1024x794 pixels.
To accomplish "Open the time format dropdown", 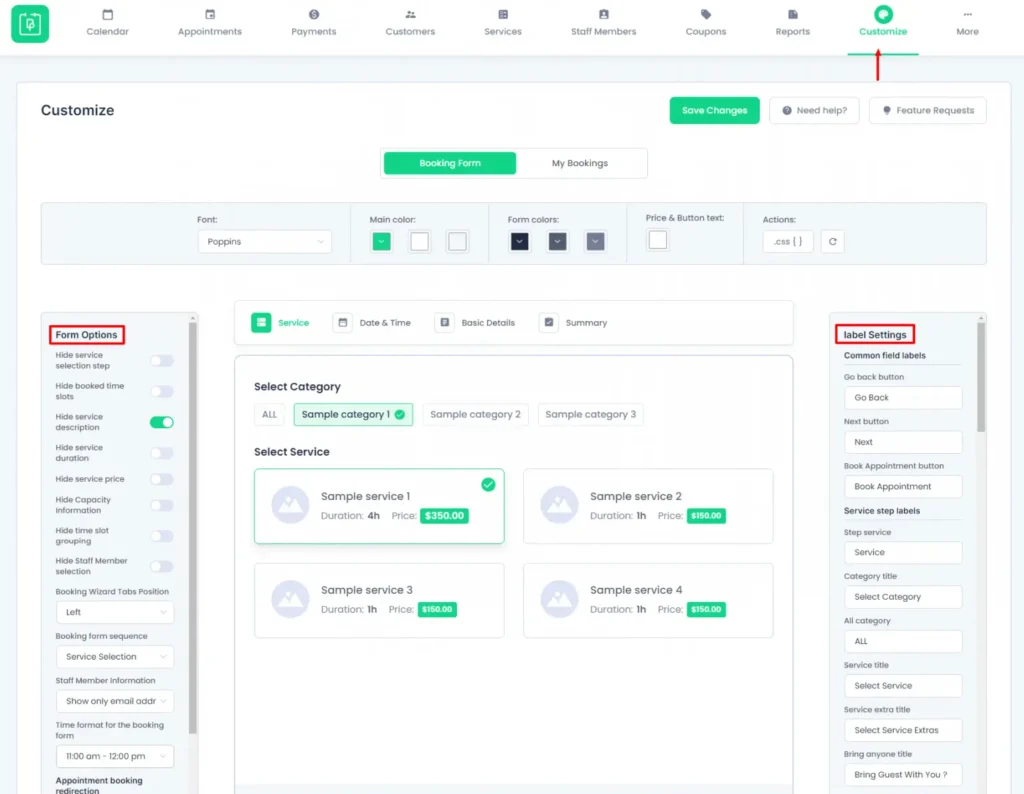I will (x=115, y=756).
